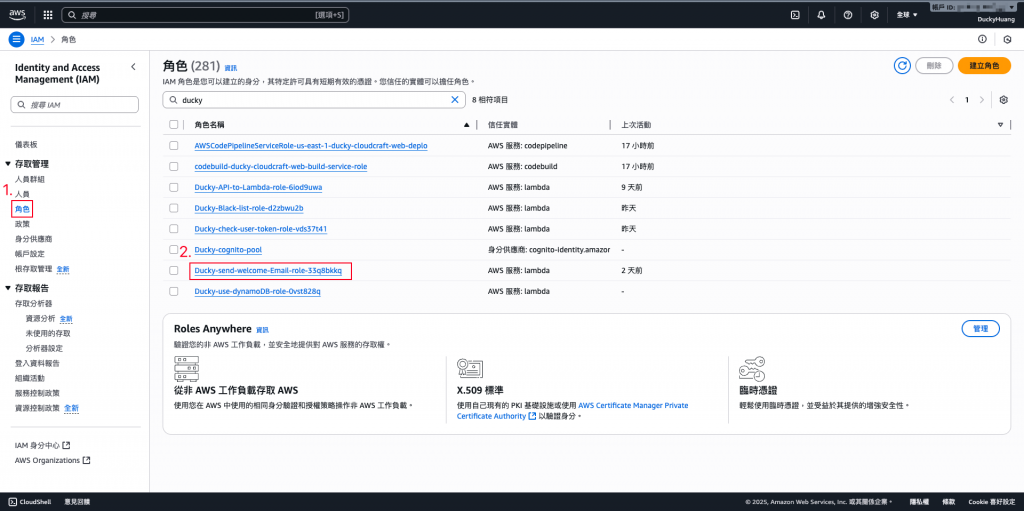
Task: Refresh the roles list
Action: coord(903,65)
